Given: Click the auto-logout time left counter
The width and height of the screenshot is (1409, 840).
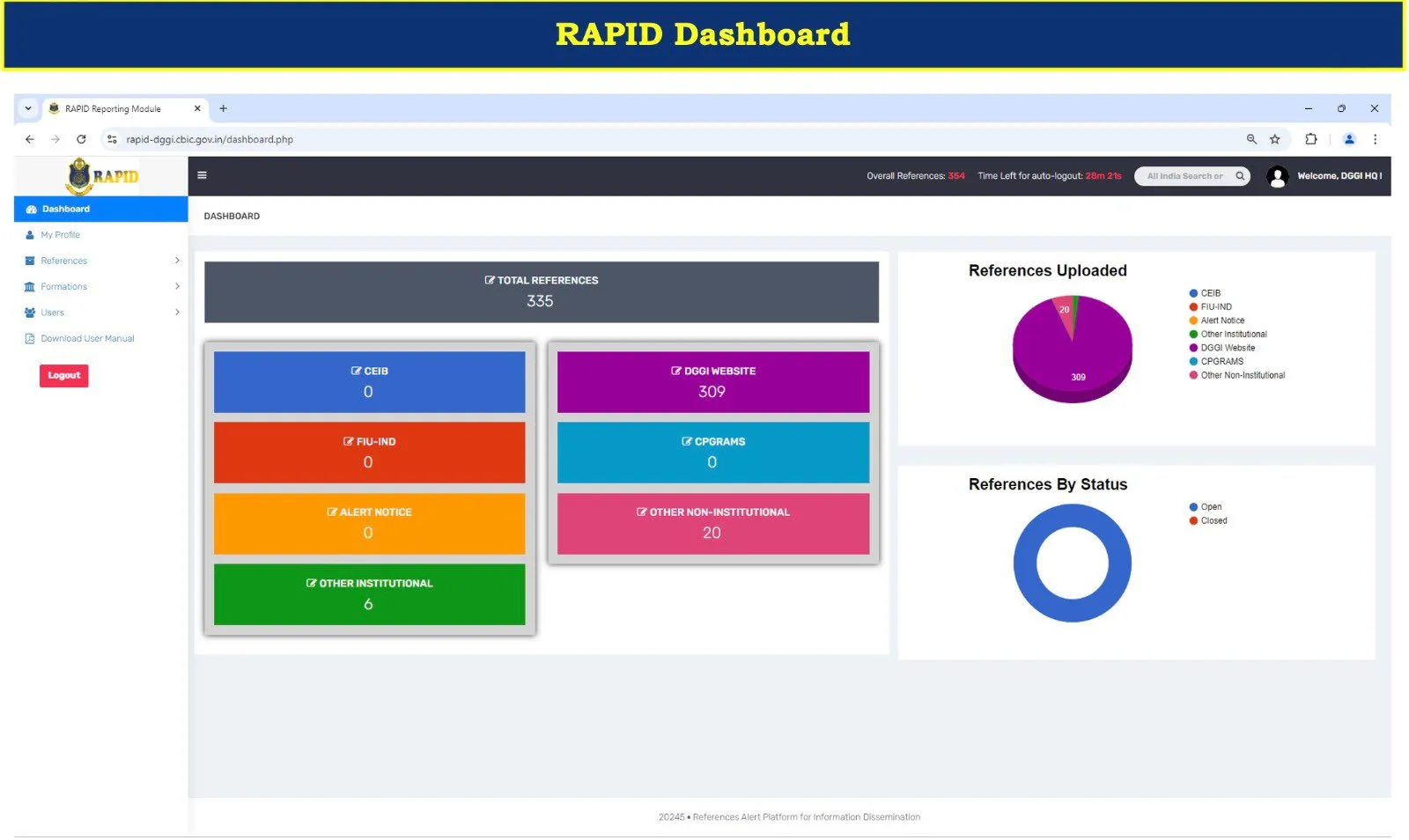Looking at the screenshot, I should (1050, 176).
